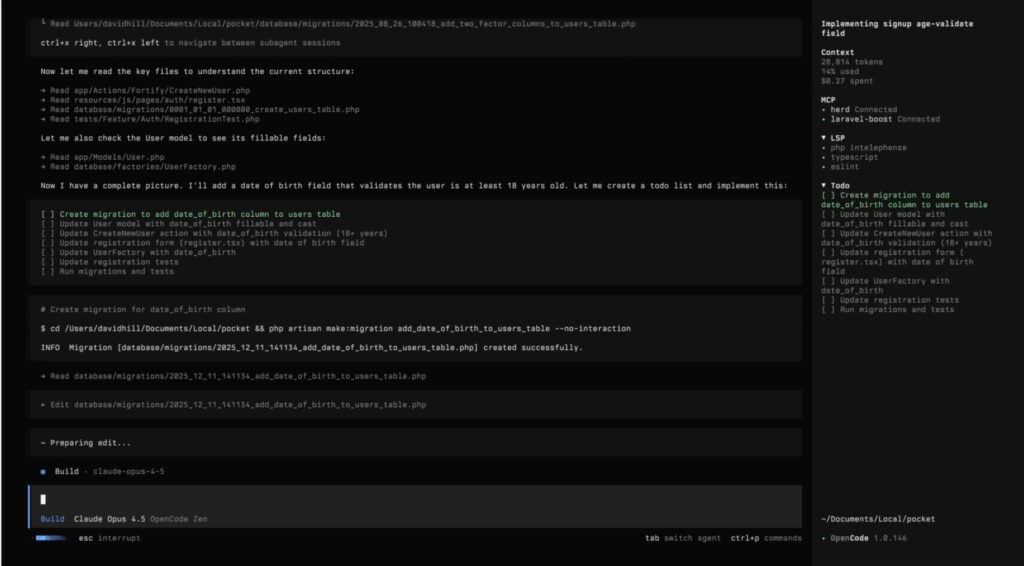Image resolution: width=1024 pixels, height=566 pixels.
Task: Click the $0.27 spent value
Action: (x=847, y=81)
